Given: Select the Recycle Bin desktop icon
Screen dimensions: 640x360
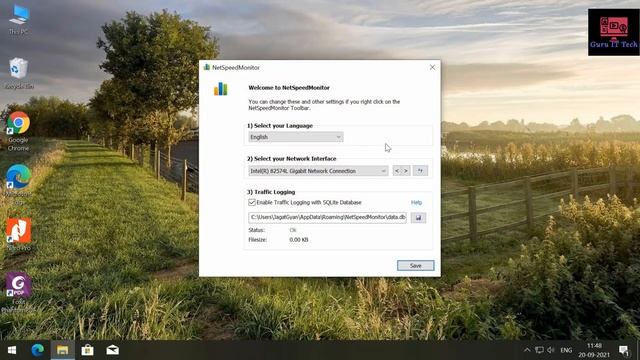Looking at the screenshot, I should pyautogui.click(x=18, y=73).
